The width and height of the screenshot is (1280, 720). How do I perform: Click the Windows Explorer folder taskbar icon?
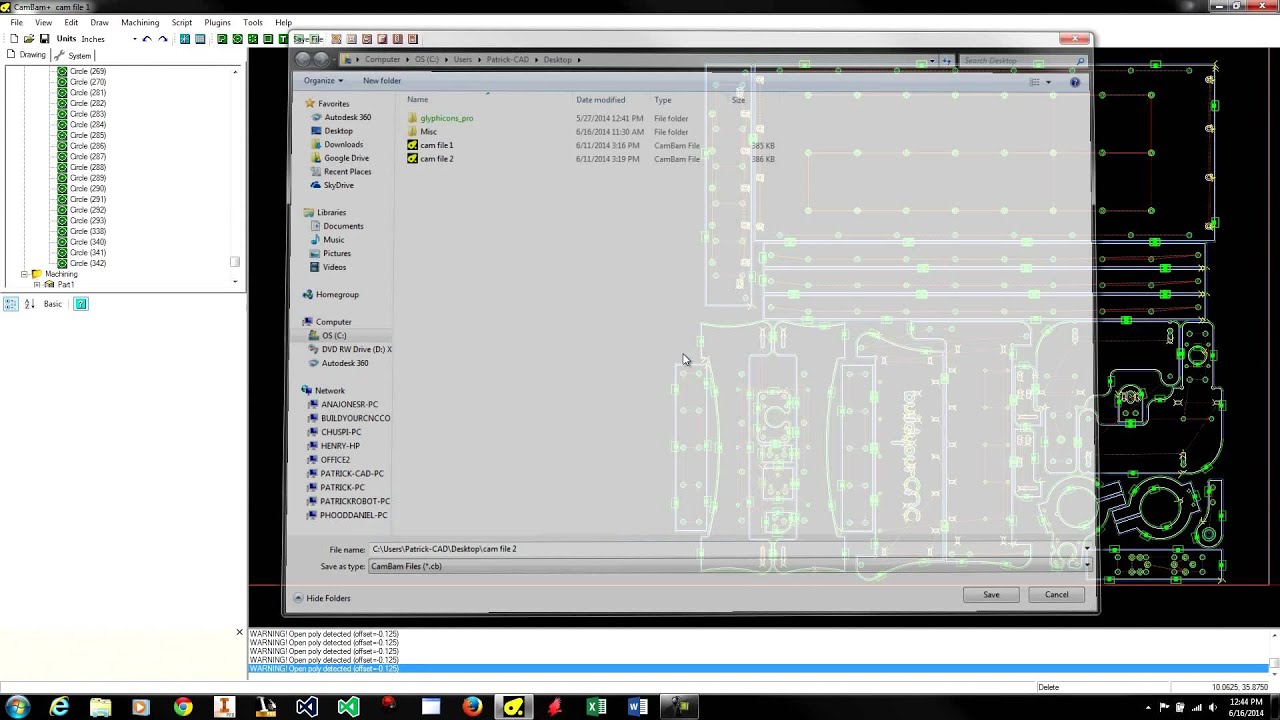[101, 707]
